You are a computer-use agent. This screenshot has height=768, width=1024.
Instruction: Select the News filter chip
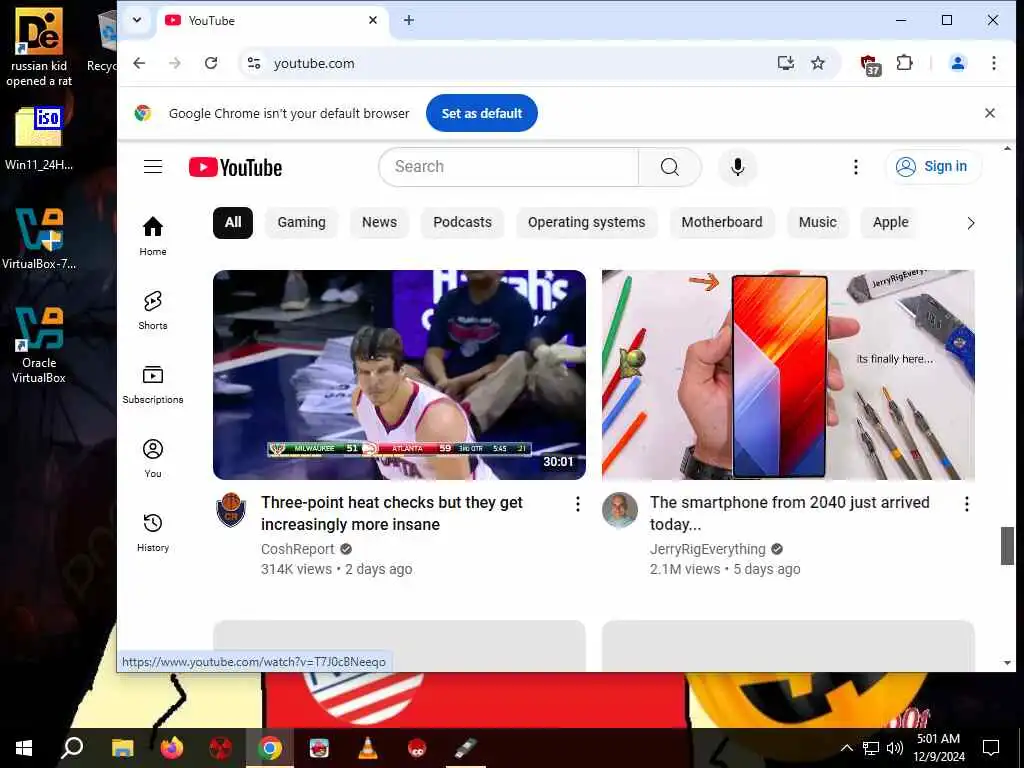coord(379,222)
